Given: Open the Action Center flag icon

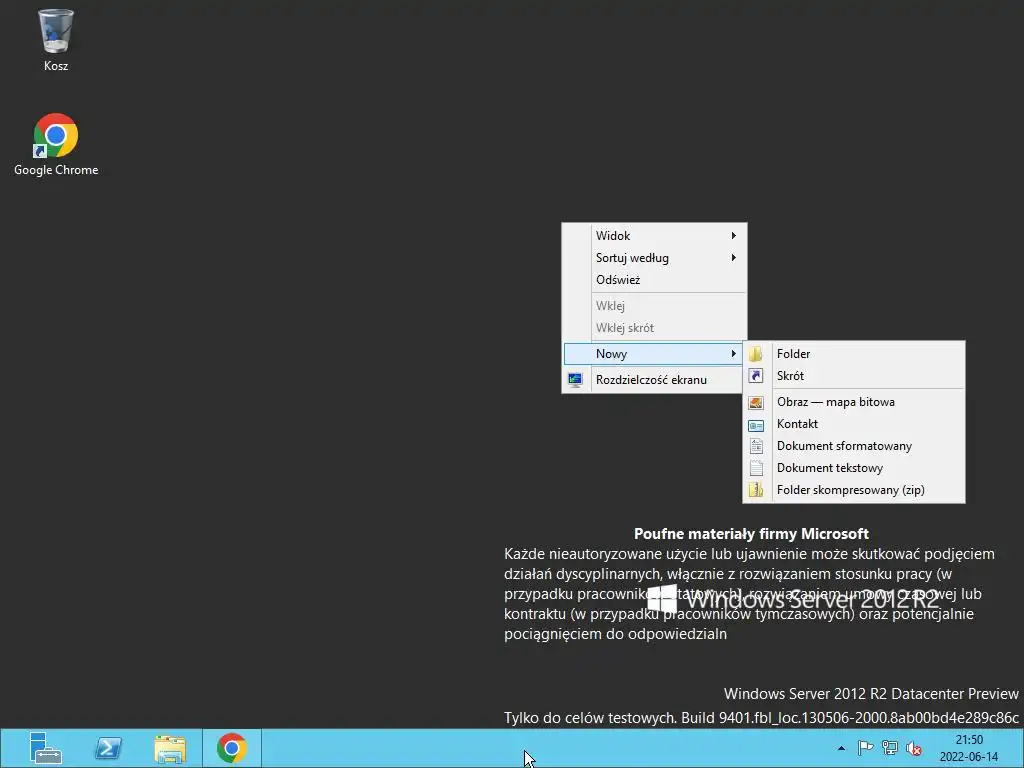Looking at the screenshot, I should click(x=865, y=748).
